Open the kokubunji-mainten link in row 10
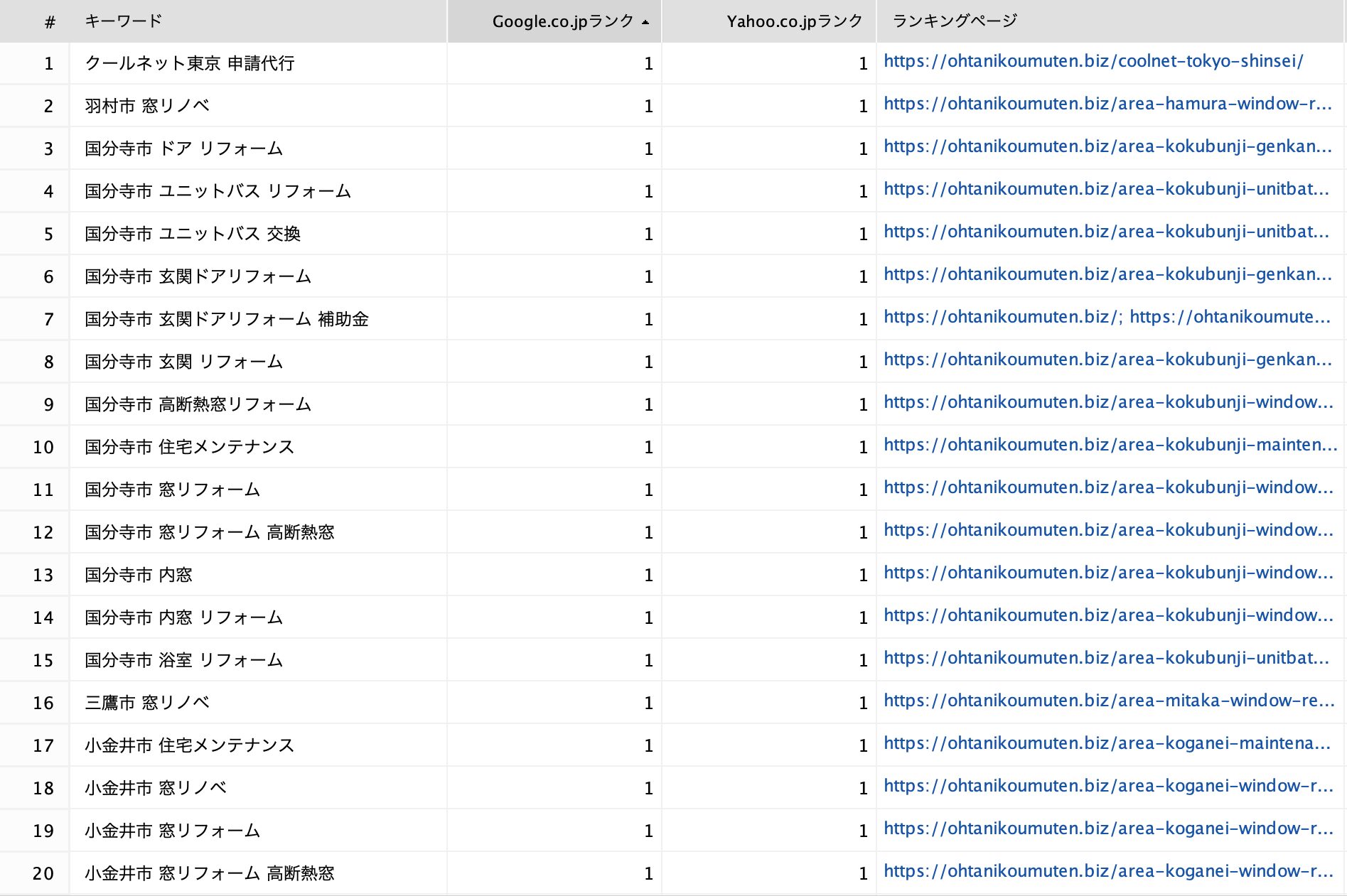Image resolution: width=1347 pixels, height=896 pixels. 1110,446
